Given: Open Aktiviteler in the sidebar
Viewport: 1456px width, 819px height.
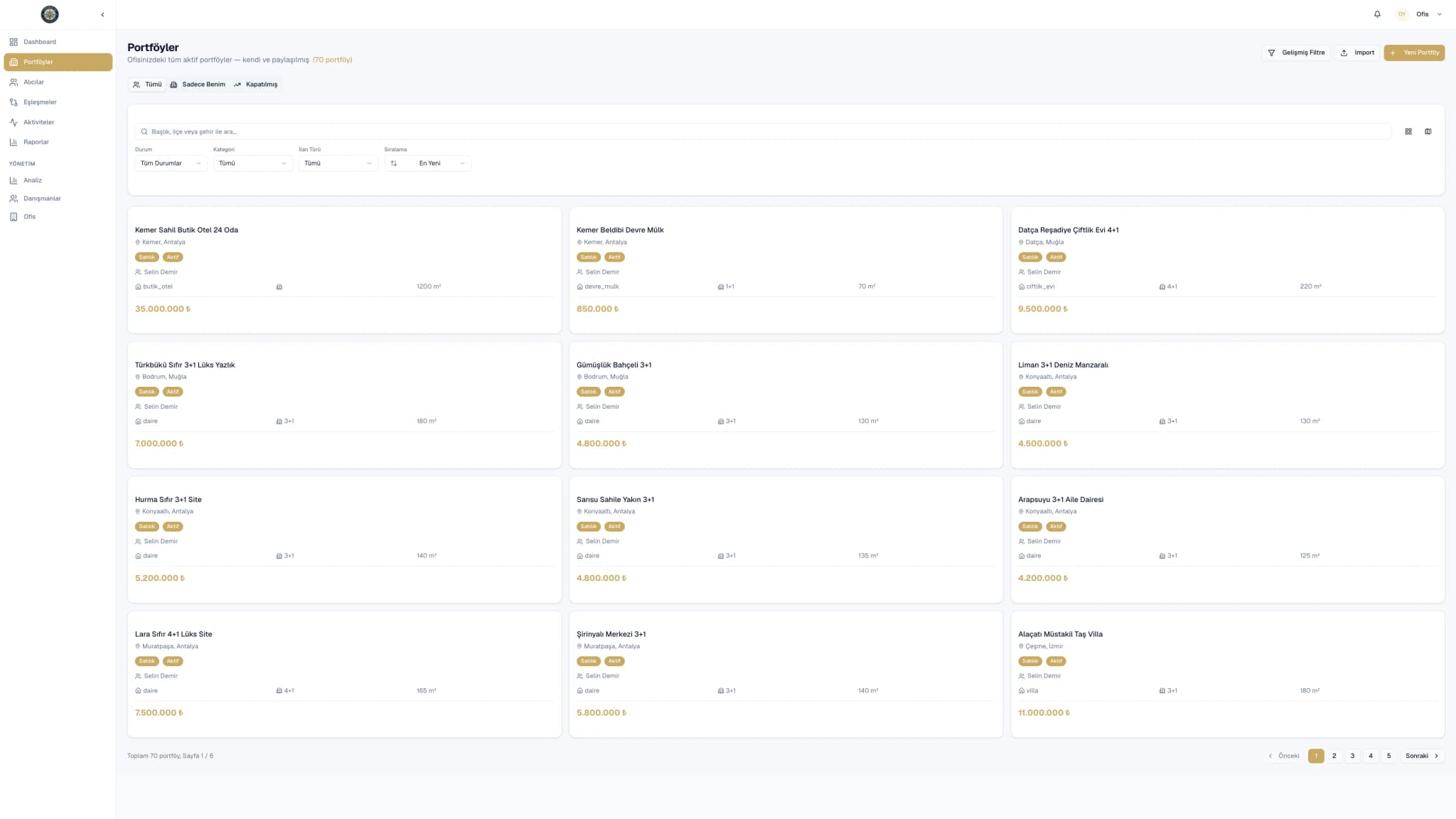Looking at the screenshot, I should tap(58, 122).
